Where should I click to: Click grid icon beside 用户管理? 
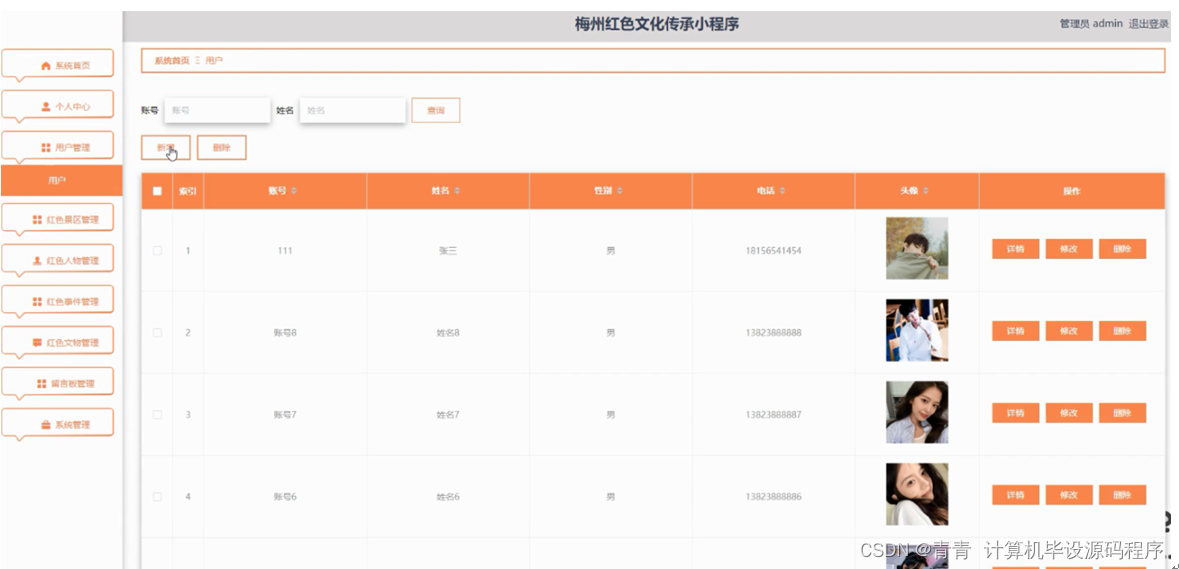[45, 147]
